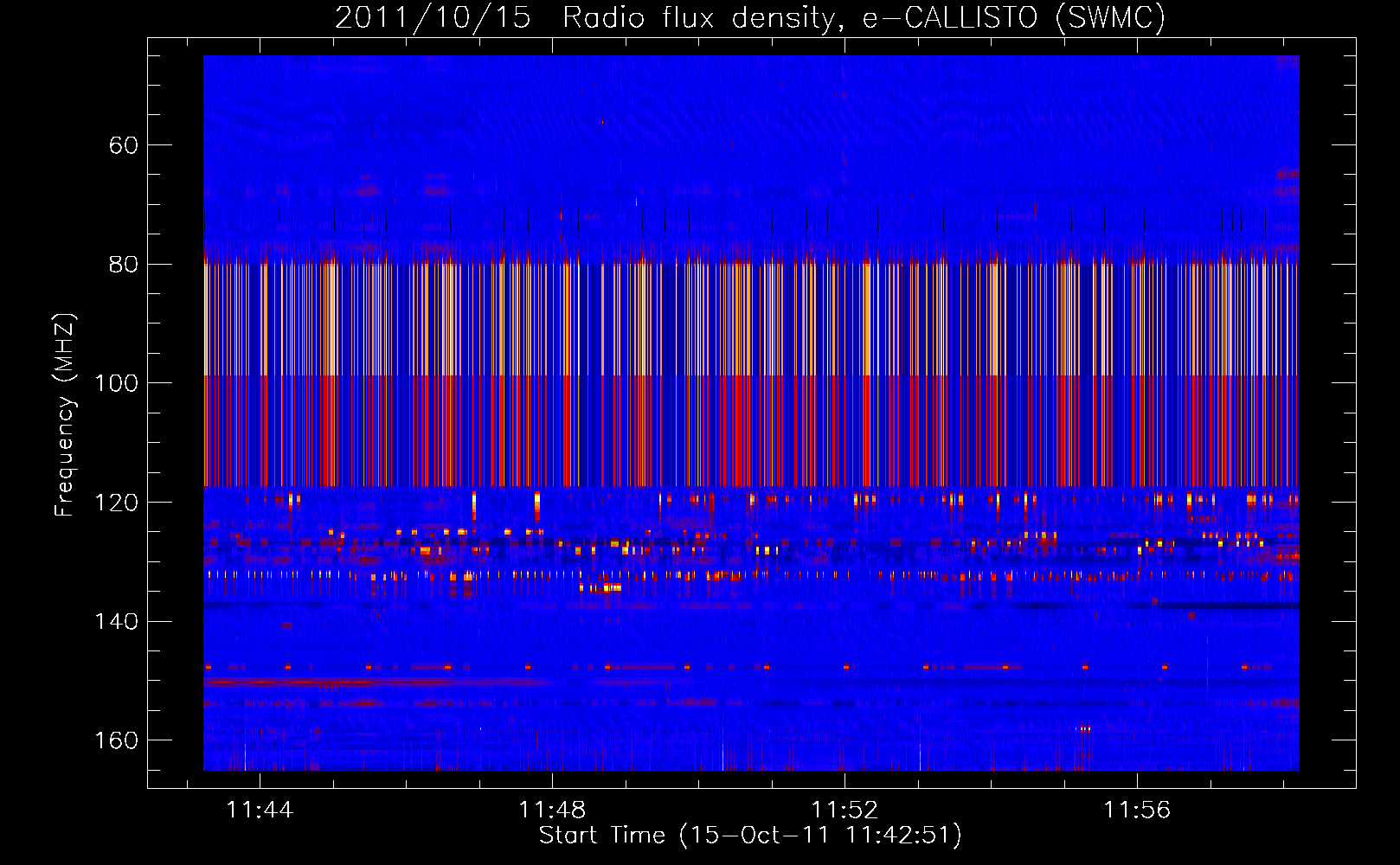1400x865 pixels.
Task: Click the 11:52 time tick label
Action: click(x=844, y=811)
